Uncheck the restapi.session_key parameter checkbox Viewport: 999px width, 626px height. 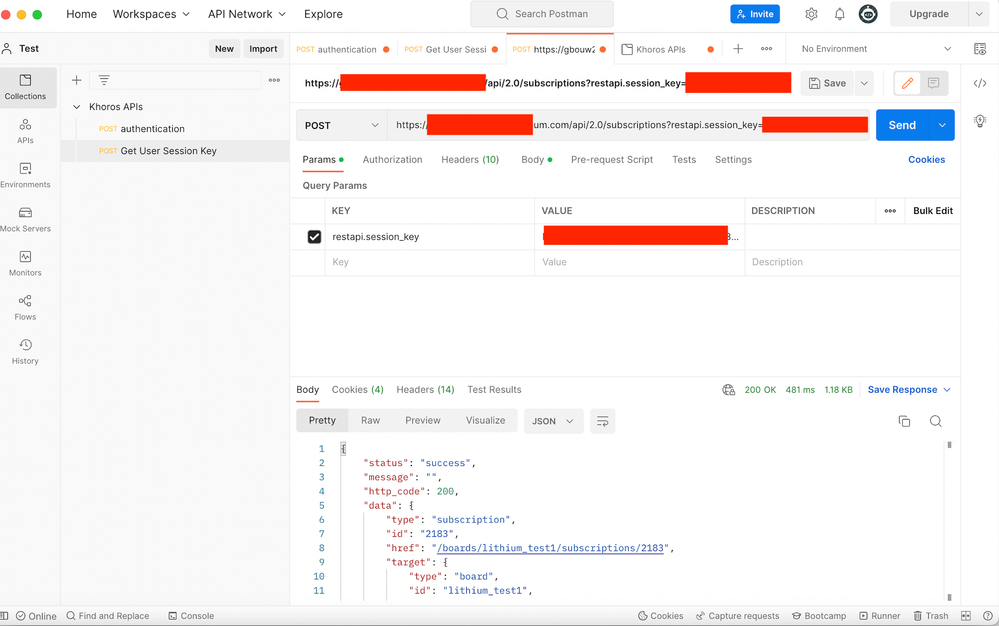tap(314, 237)
